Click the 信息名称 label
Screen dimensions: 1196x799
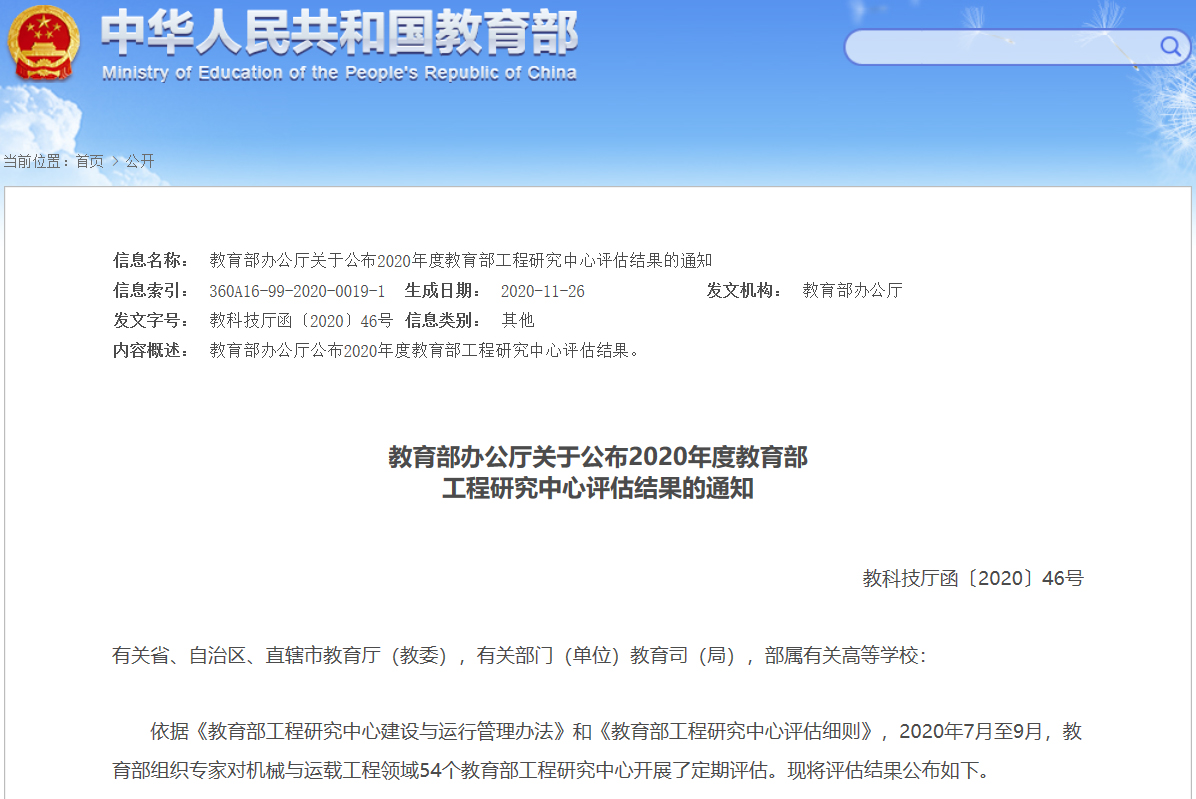[151, 261]
